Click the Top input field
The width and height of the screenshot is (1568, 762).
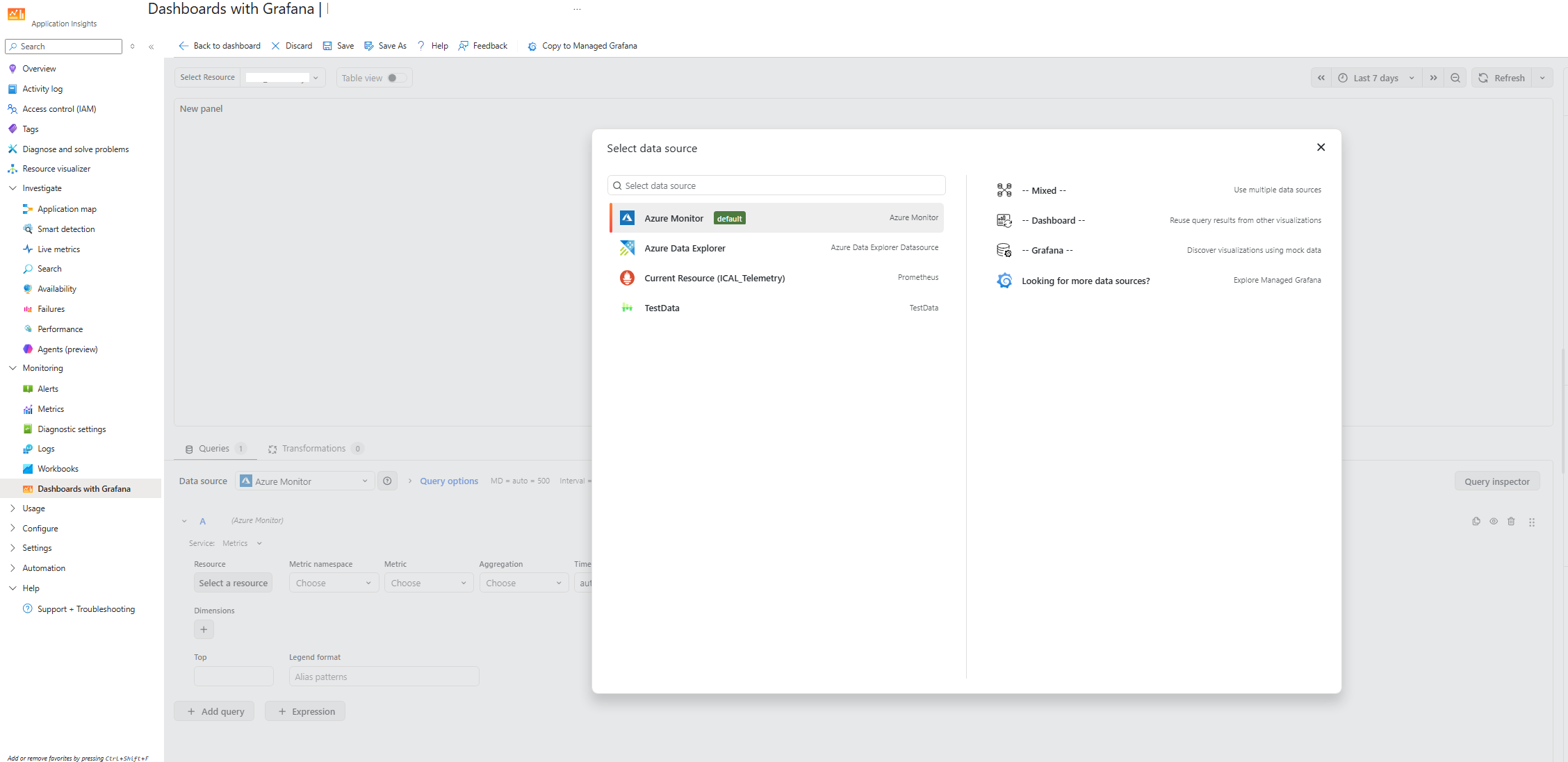tap(234, 677)
